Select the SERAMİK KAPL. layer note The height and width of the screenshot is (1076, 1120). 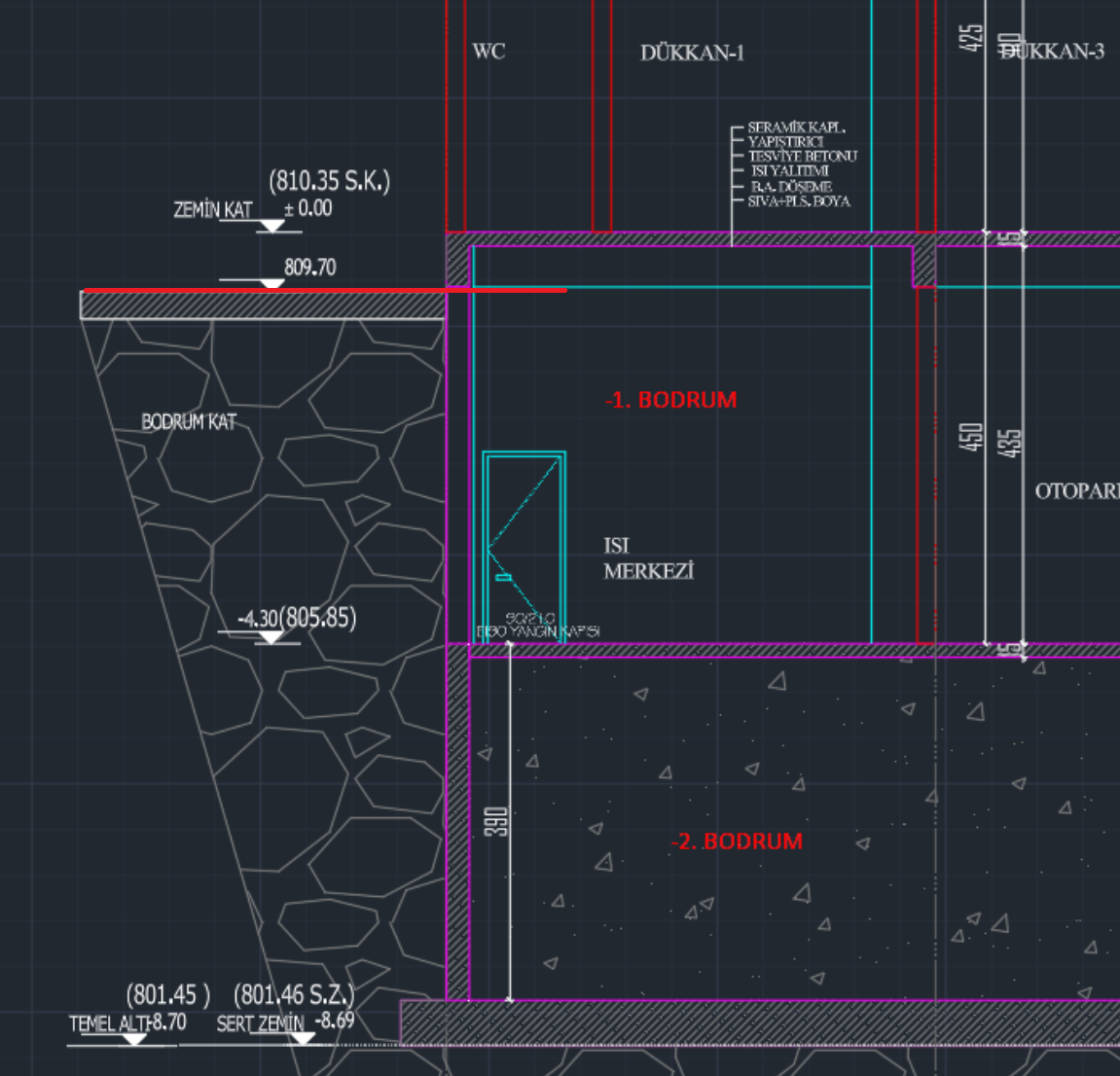tap(796, 127)
